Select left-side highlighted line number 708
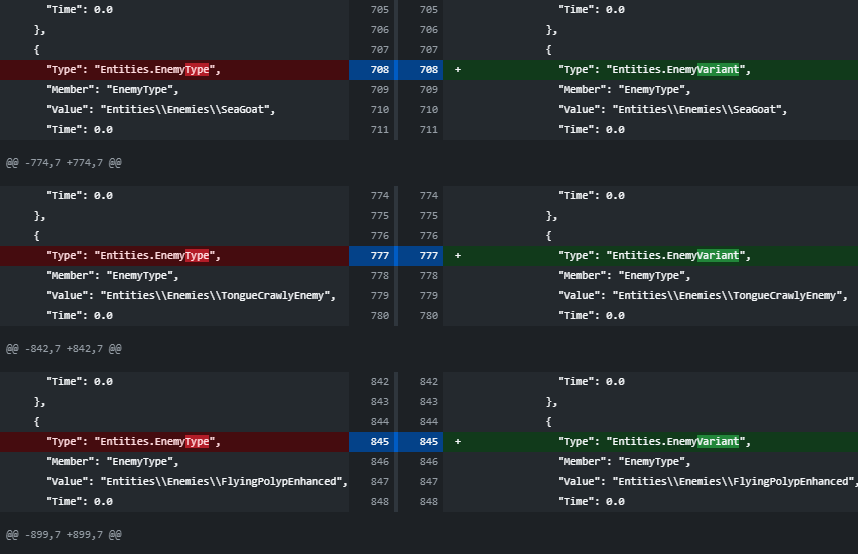The width and height of the screenshot is (858, 554). [x=379, y=70]
